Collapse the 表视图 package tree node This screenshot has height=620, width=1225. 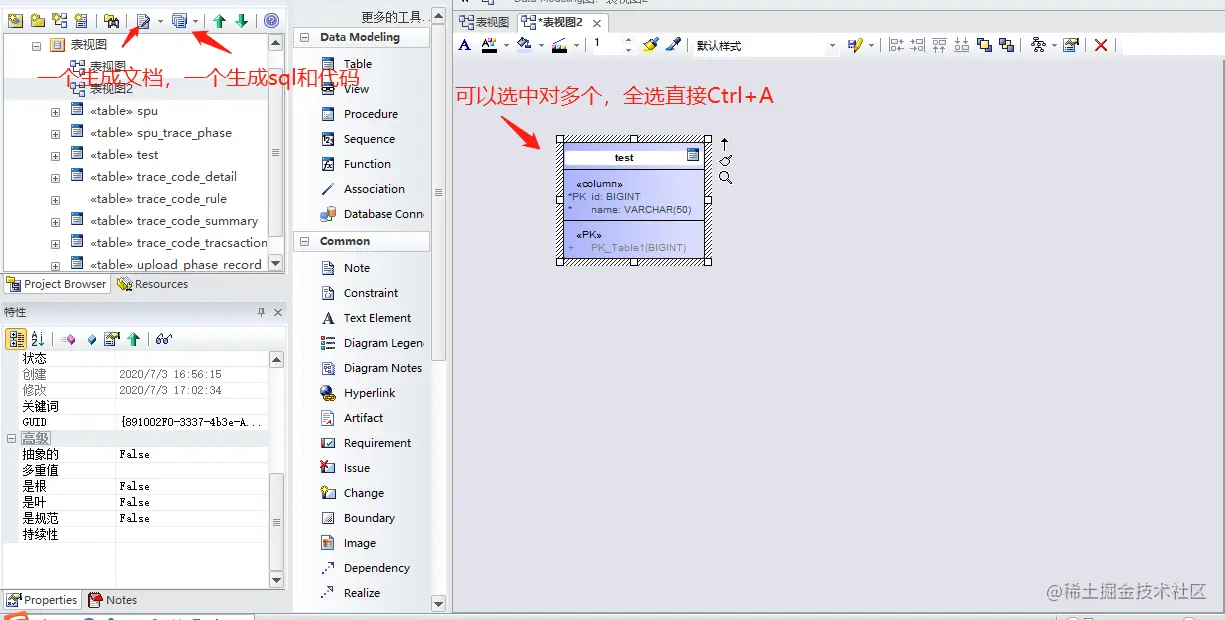coord(36,46)
